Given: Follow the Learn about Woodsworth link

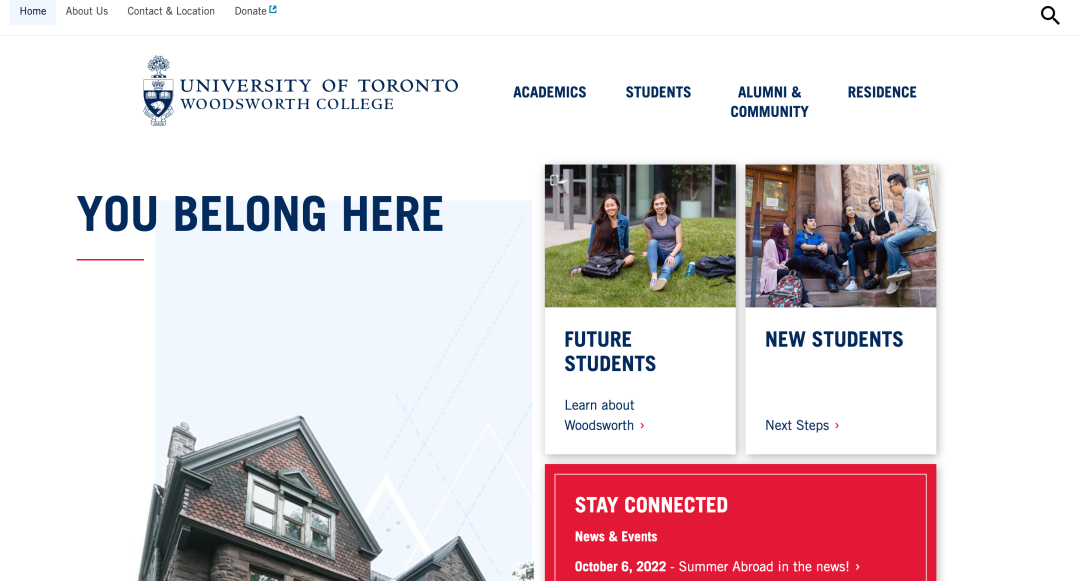Looking at the screenshot, I should point(599,415).
